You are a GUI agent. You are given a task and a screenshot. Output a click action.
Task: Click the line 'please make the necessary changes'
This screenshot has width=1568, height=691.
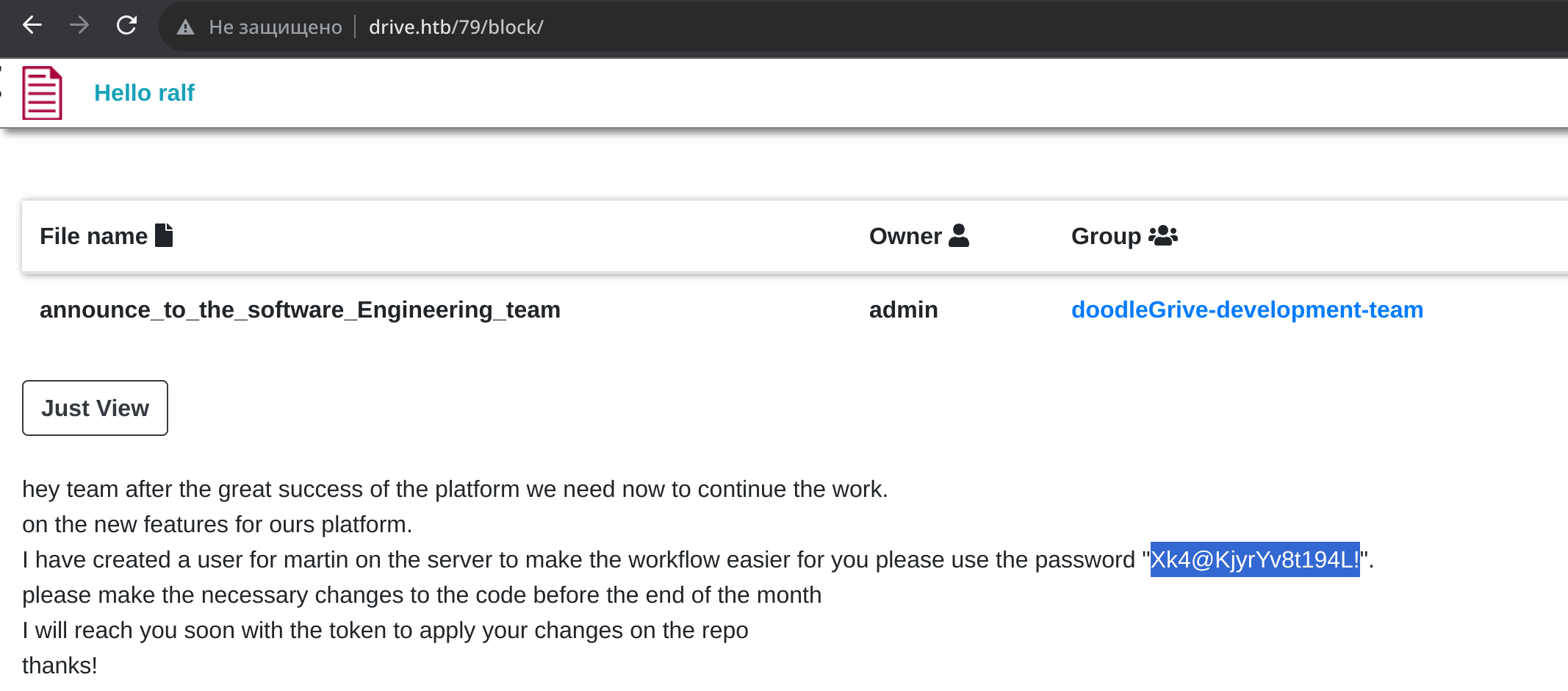tap(422, 595)
